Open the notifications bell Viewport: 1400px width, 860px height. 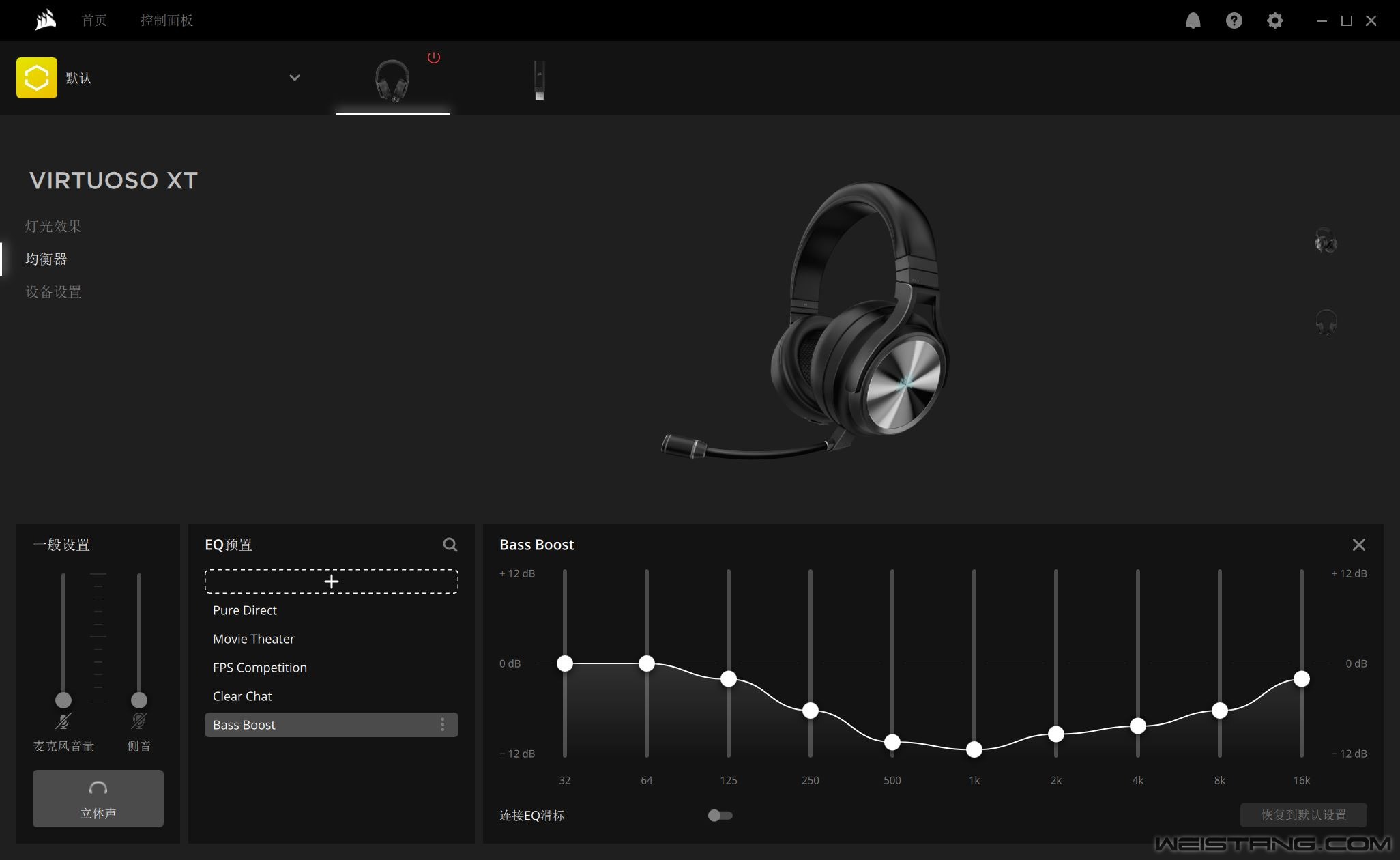point(1193,20)
